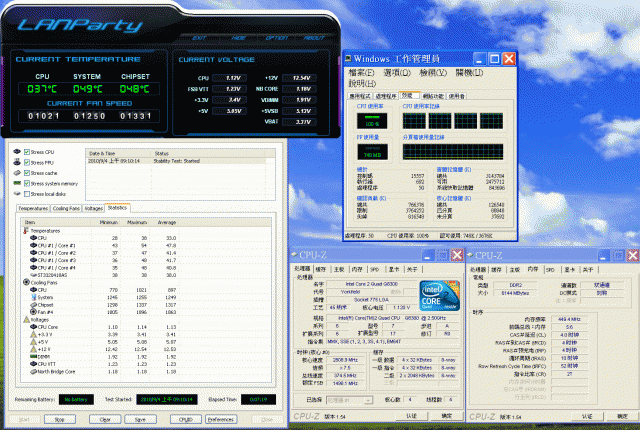Click the chip icon beside CPU Core voltage

click(33, 327)
